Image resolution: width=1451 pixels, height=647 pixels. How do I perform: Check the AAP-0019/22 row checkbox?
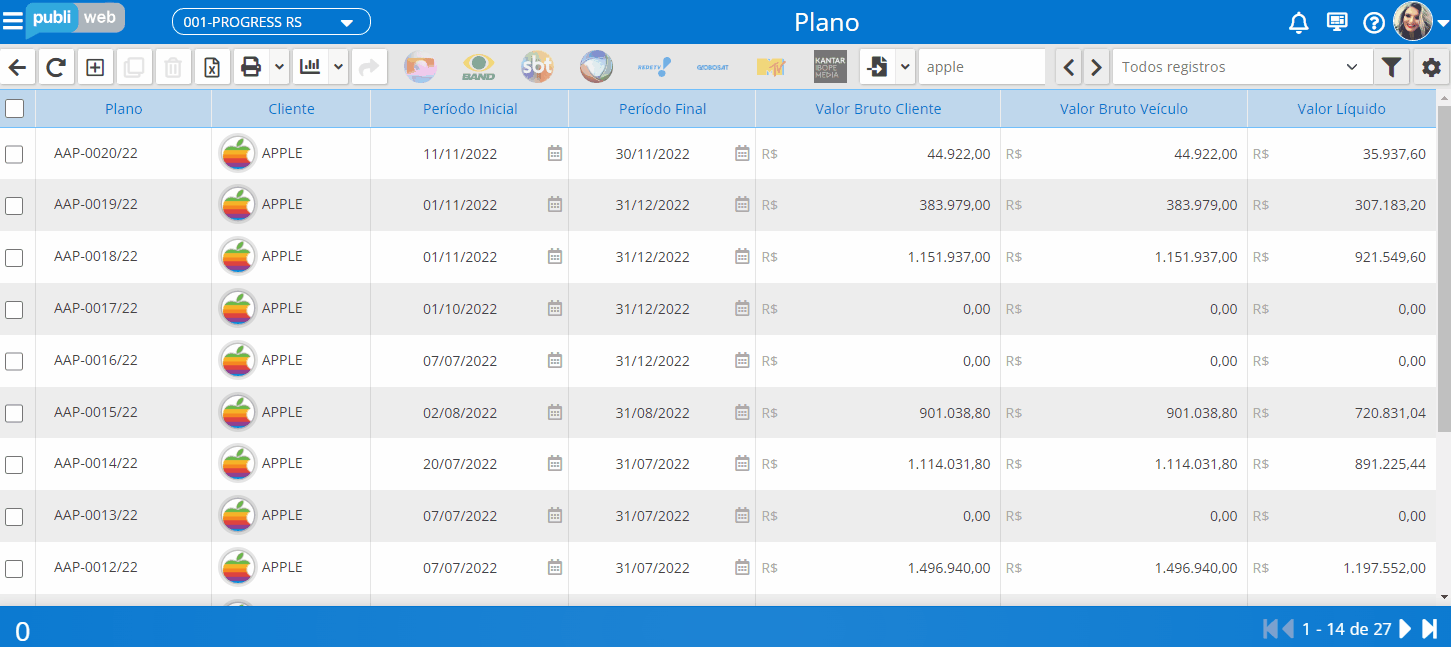14,206
